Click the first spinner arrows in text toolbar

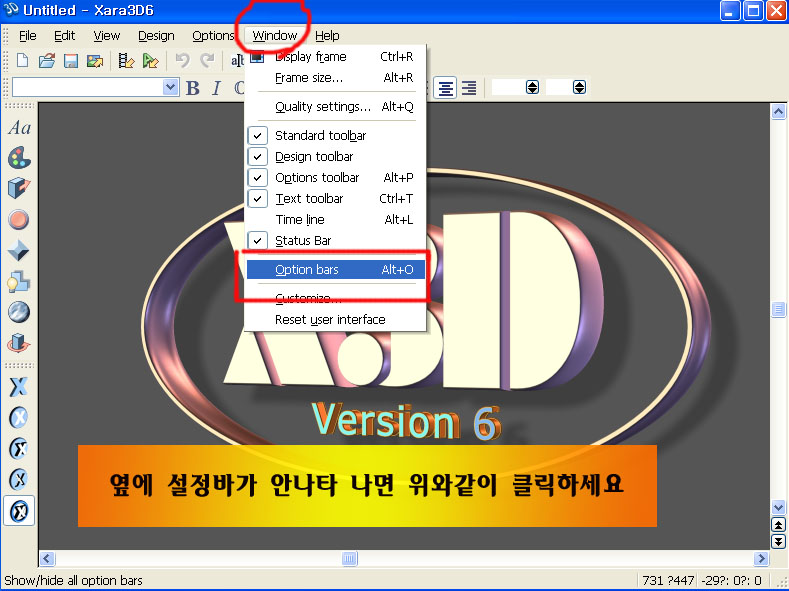[532, 88]
